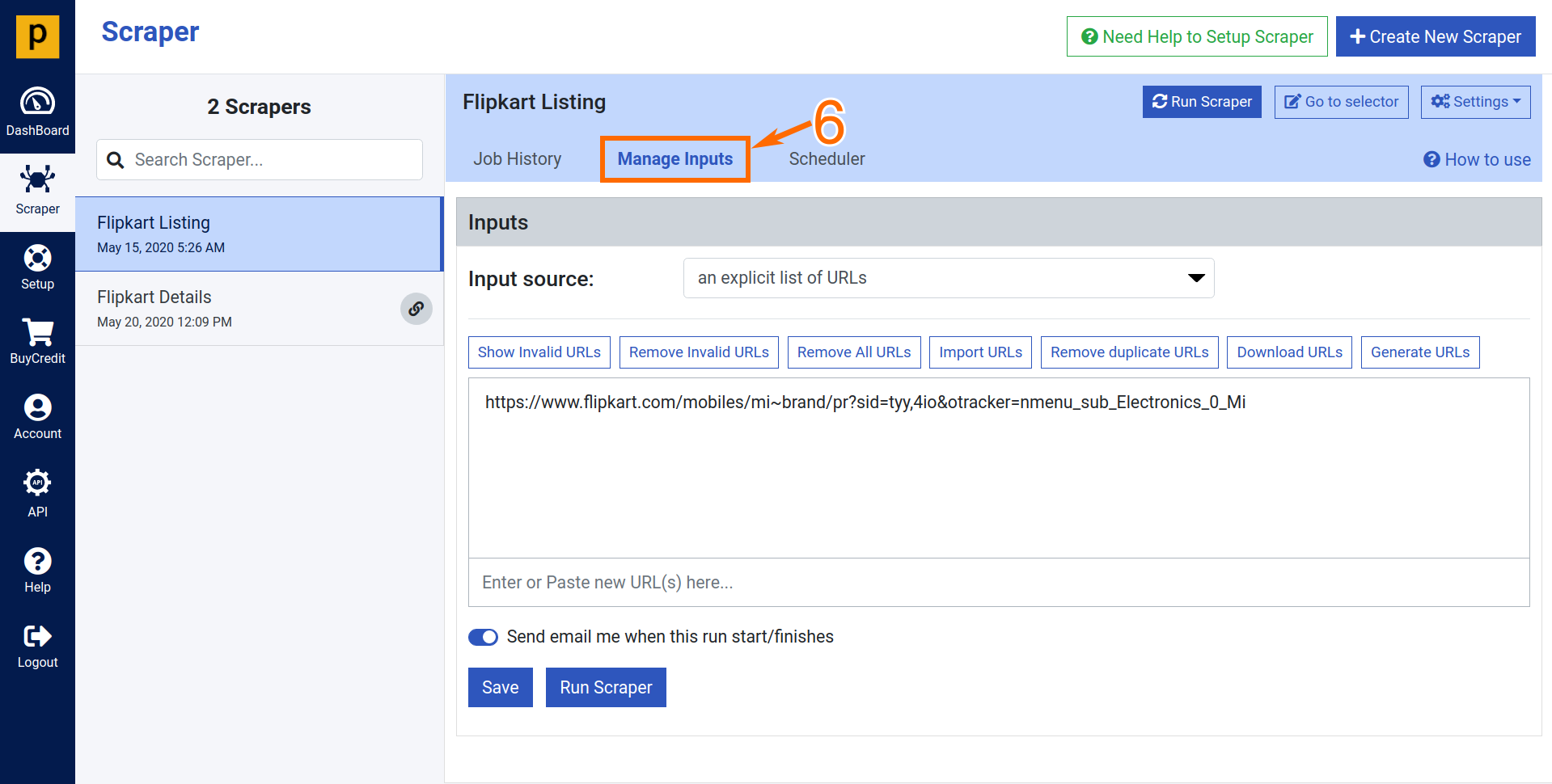Click the API gear icon

[37, 483]
